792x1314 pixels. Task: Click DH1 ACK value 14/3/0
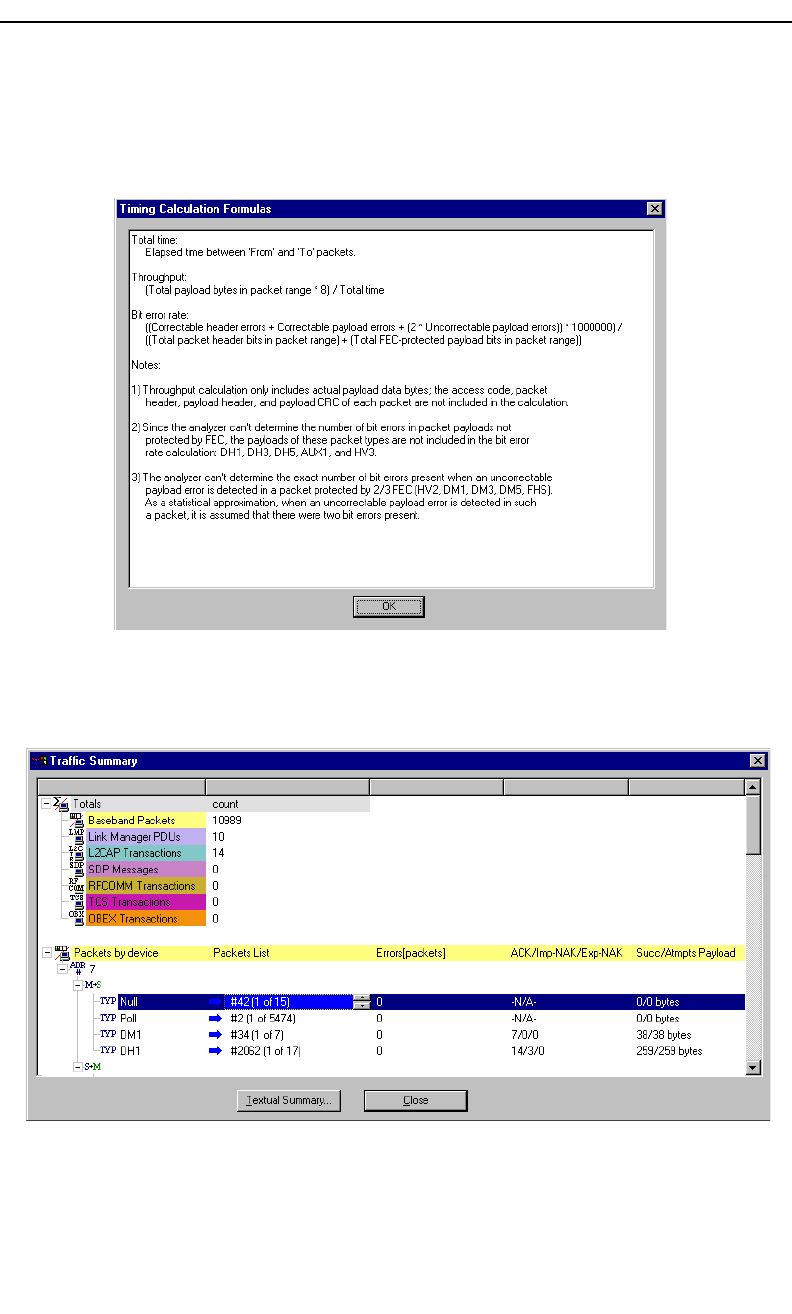coord(526,1051)
